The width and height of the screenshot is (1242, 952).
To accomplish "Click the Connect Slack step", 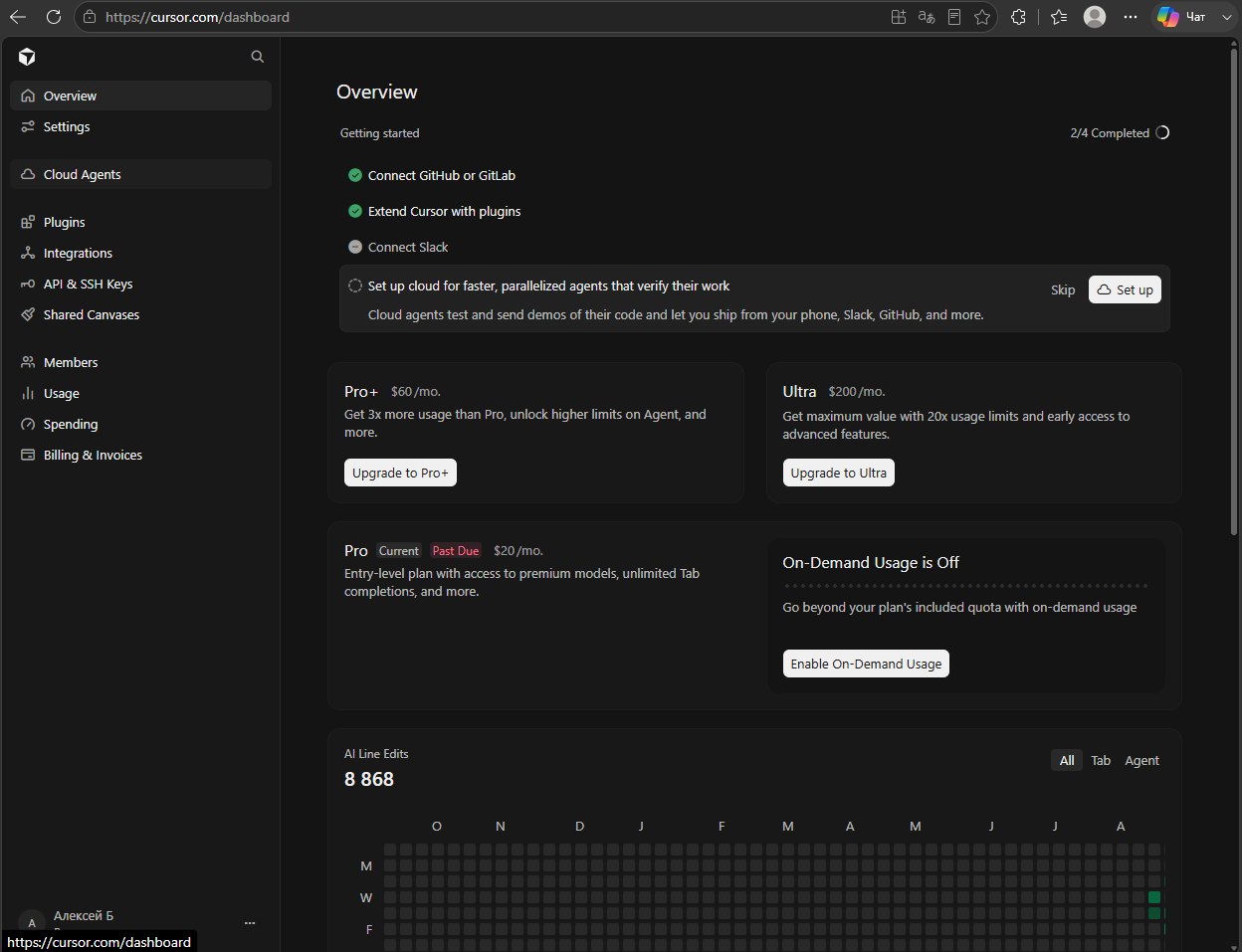I will click(x=408, y=247).
